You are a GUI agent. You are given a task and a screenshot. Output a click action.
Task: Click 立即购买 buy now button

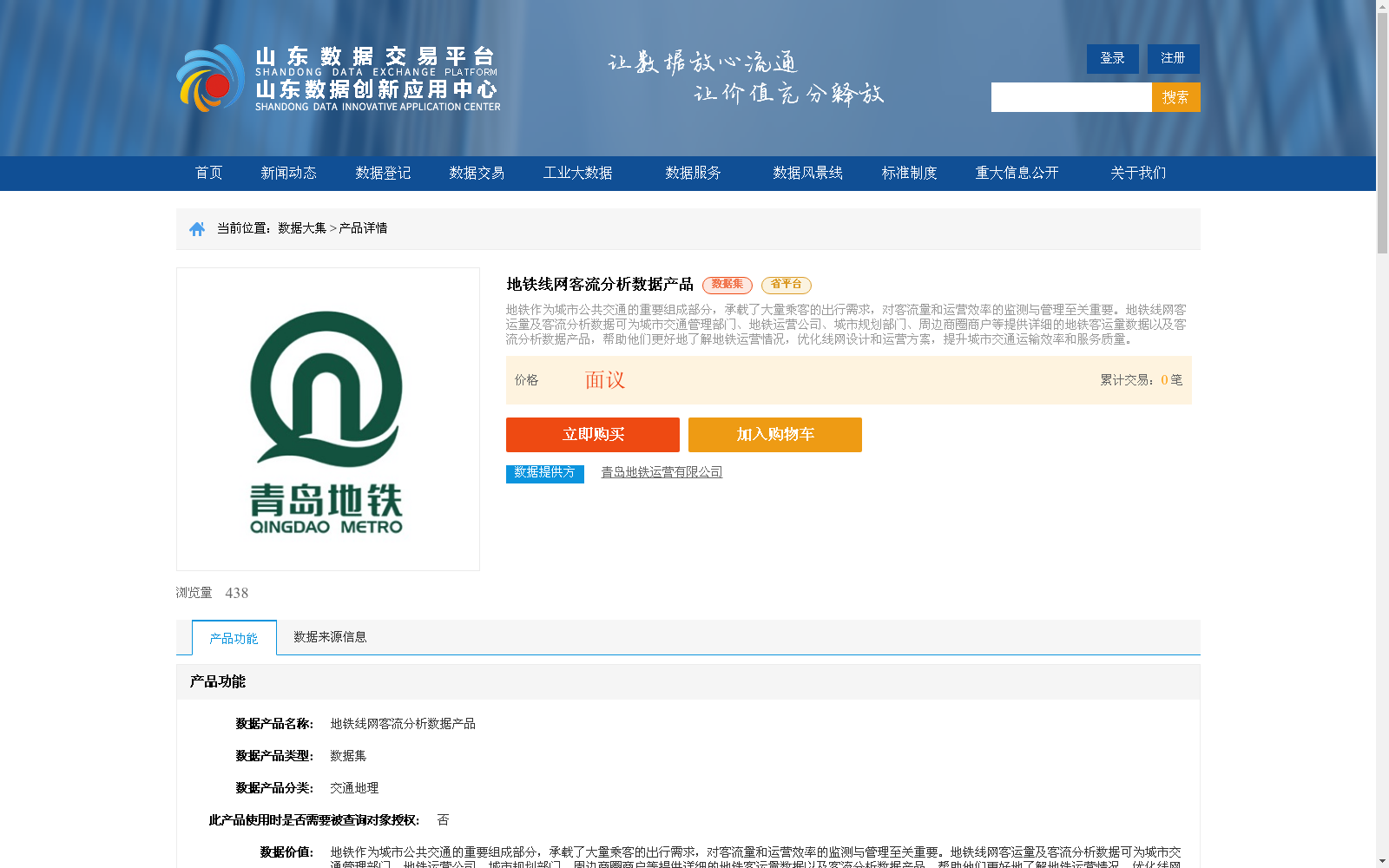point(593,435)
